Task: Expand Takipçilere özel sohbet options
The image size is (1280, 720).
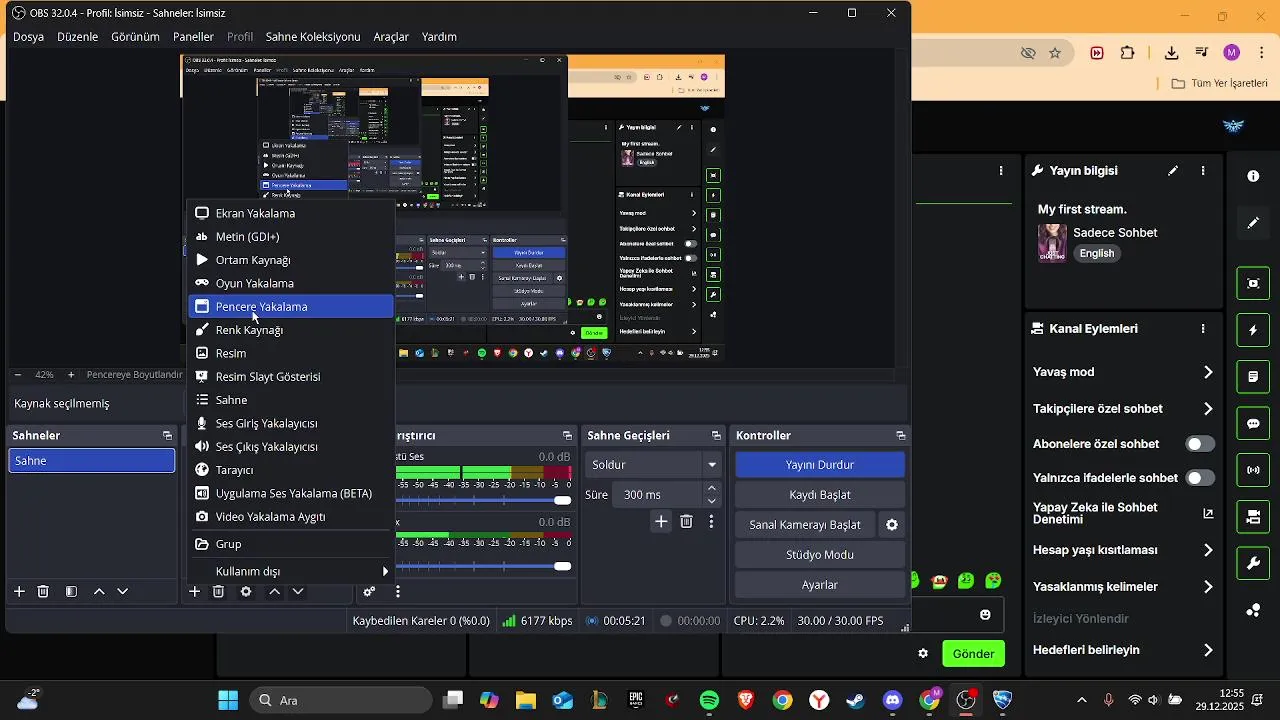Action: coord(1208,409)
